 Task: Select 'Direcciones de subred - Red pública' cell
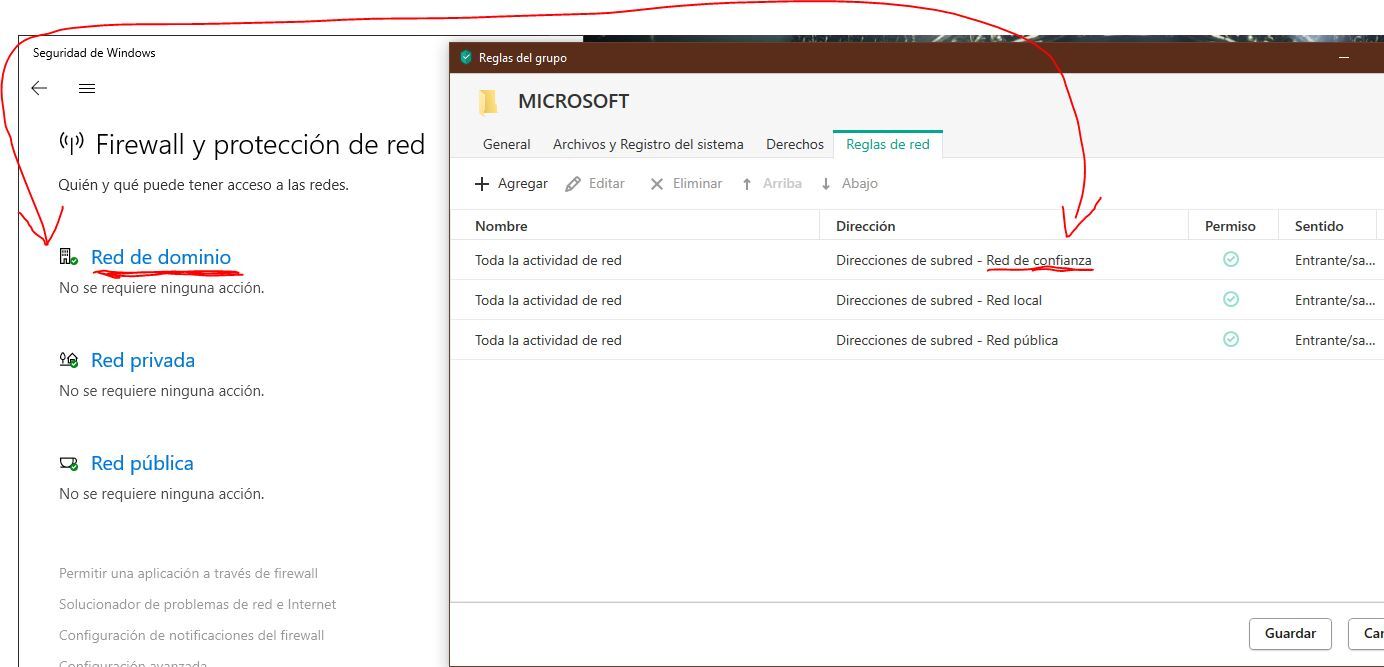(947, 340)
